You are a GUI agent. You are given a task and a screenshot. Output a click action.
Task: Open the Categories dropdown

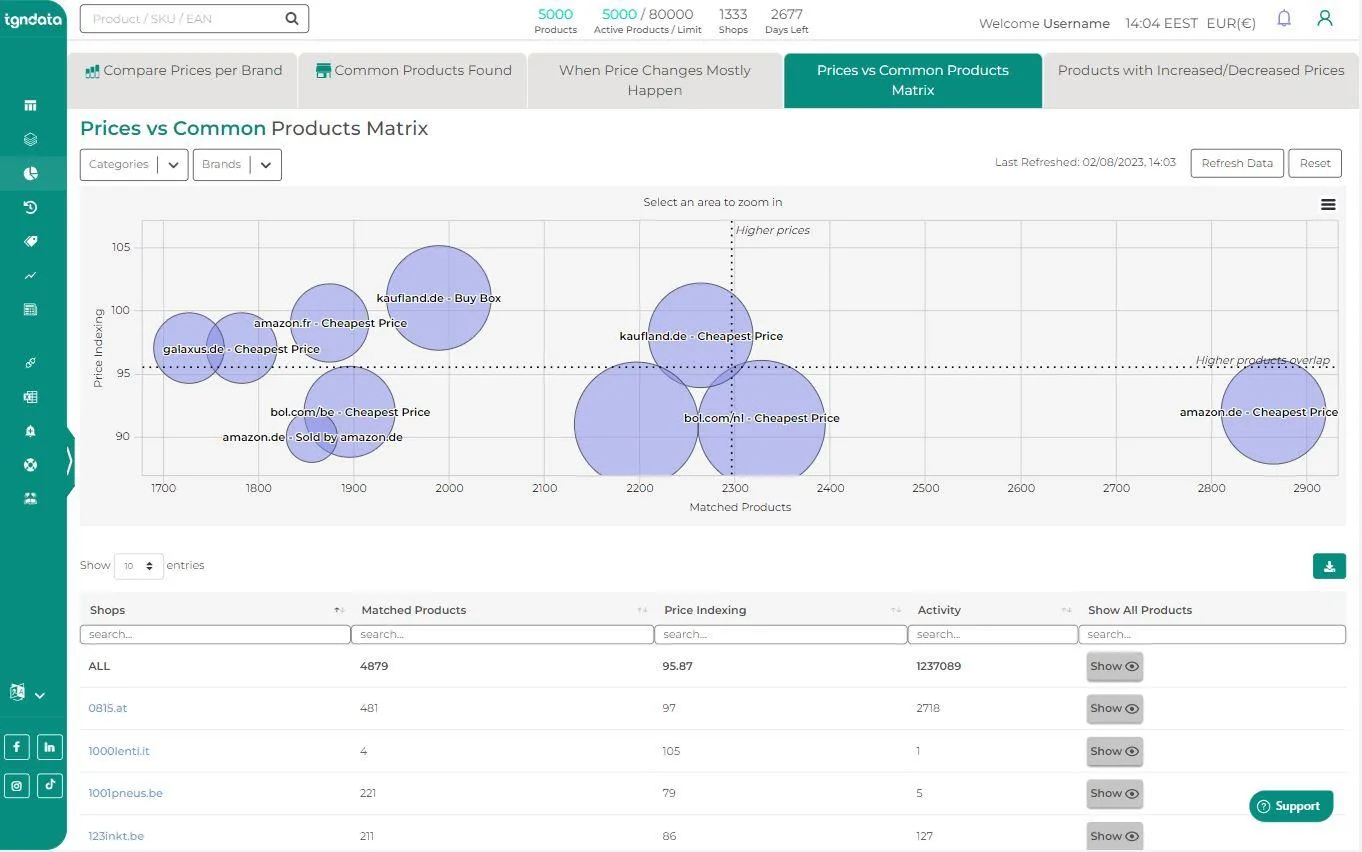(134, 164)
